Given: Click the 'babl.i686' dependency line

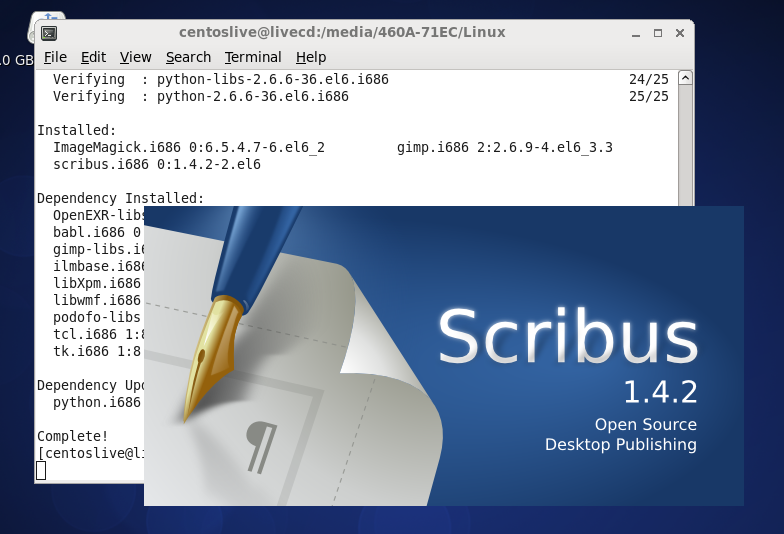Looking at the screenshot, I should (x=97, y=232).
